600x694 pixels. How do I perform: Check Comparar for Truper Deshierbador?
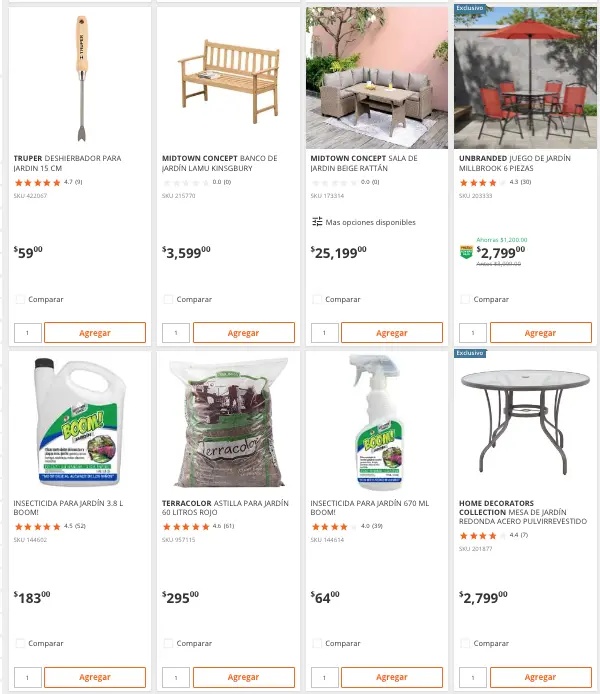20,299
